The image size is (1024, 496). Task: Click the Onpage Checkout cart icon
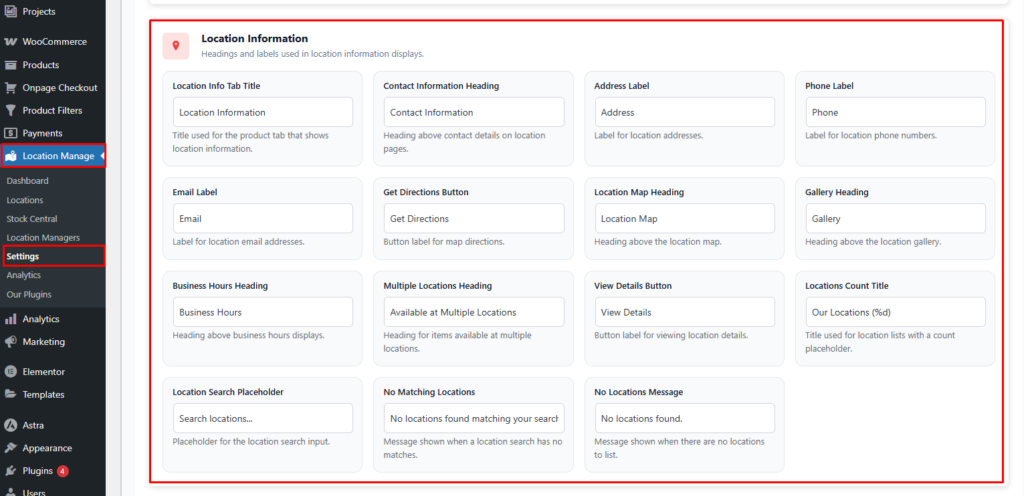point(10,88)
